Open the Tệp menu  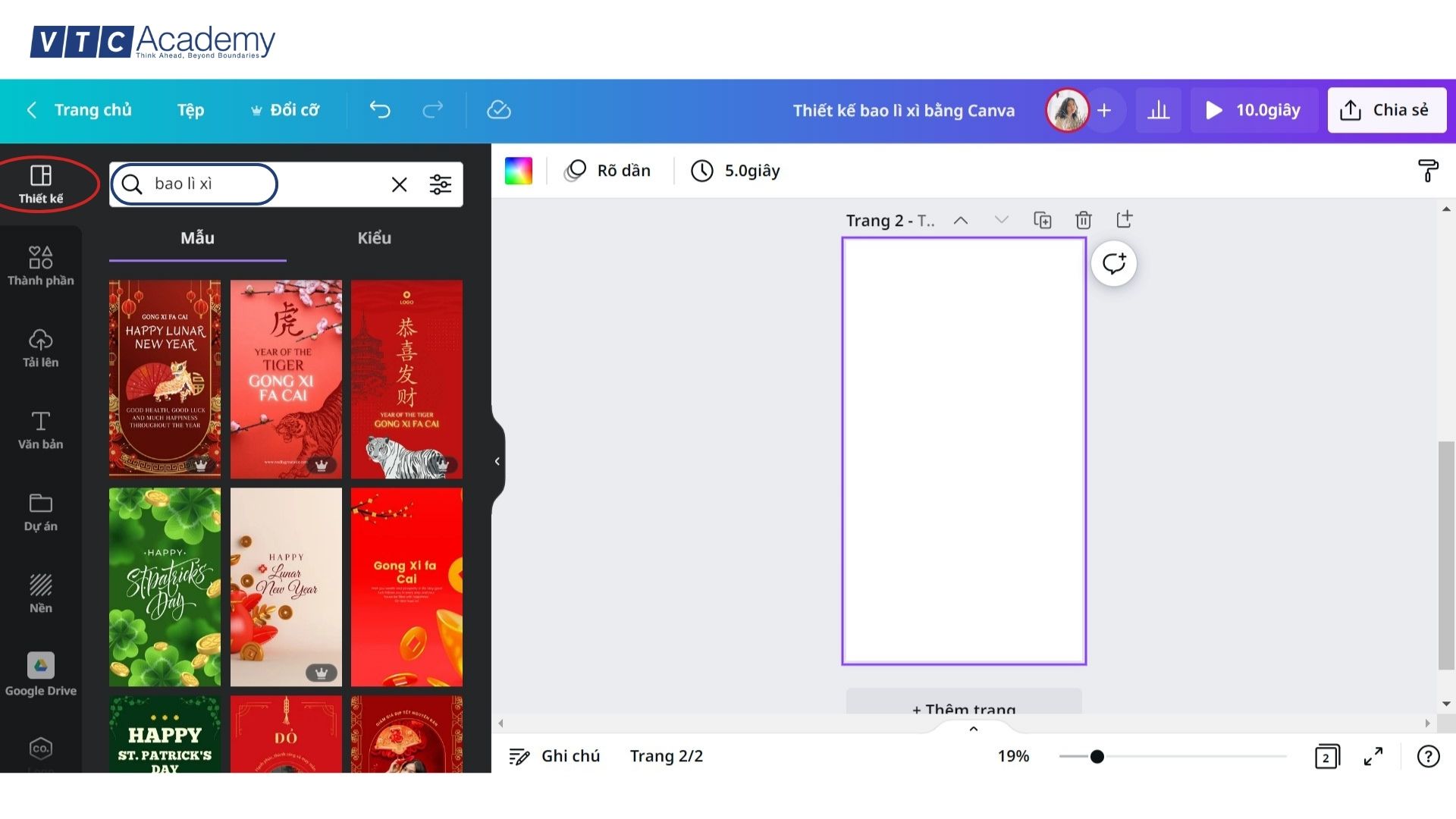point(190,110)
